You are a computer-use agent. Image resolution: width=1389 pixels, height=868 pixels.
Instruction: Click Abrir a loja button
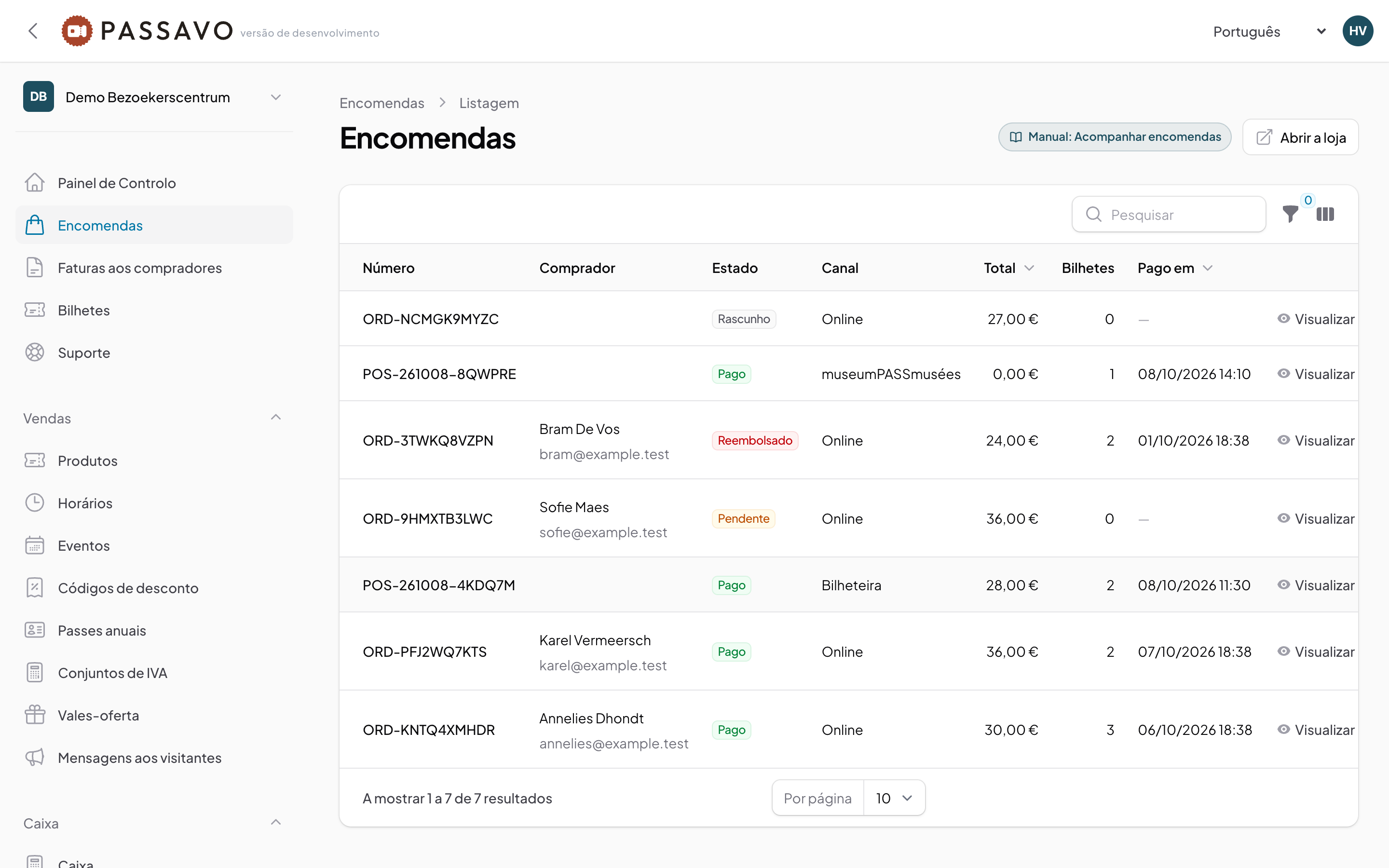(1300, 137)
